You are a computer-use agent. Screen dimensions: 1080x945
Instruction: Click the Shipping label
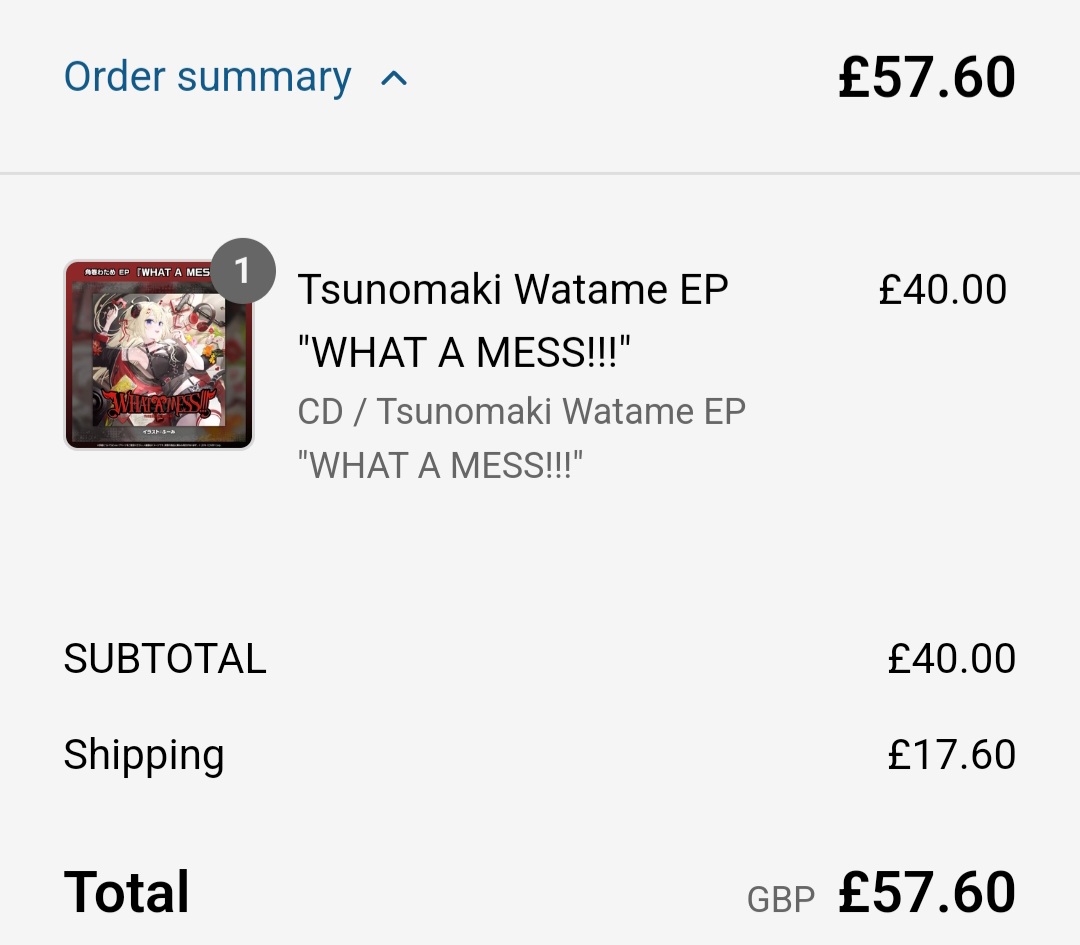pyautogui.click(x=144, y=755)
